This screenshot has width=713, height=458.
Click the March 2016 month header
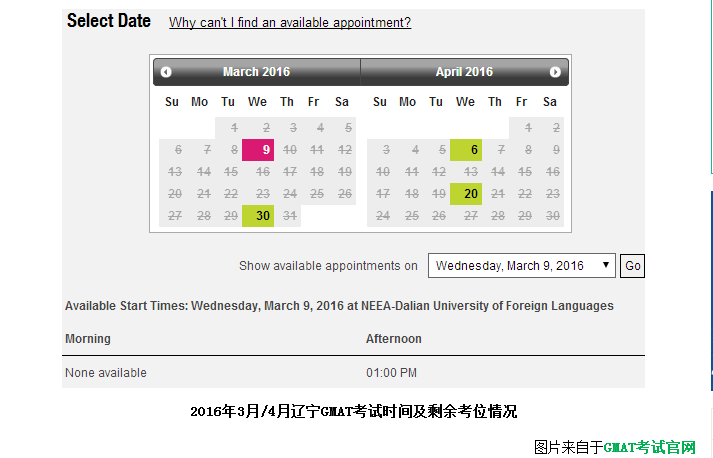(x=256, y=72)
